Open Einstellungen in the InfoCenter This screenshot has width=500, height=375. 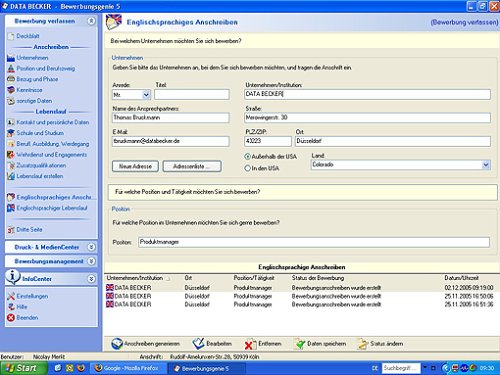coord(28,296)
